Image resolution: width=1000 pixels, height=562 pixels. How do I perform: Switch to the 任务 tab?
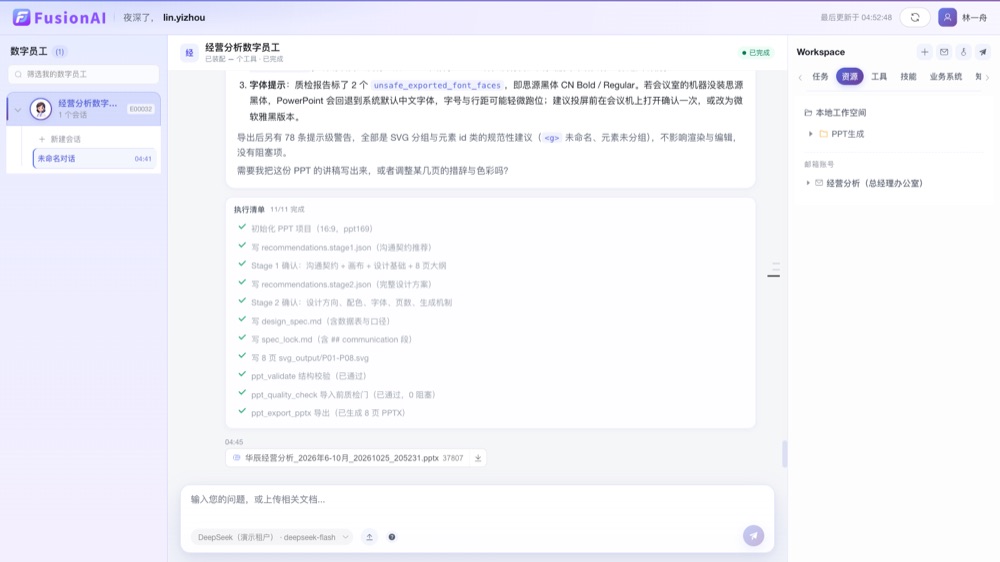point(820,77)
